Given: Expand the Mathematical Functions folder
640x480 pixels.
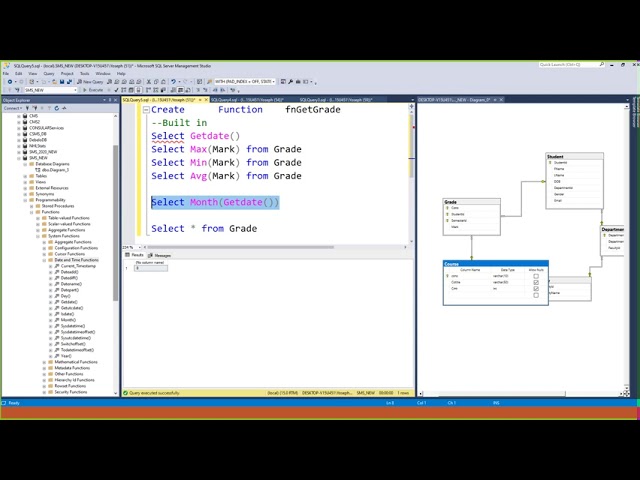Looking at the screenshot, I should coord(44,362).
